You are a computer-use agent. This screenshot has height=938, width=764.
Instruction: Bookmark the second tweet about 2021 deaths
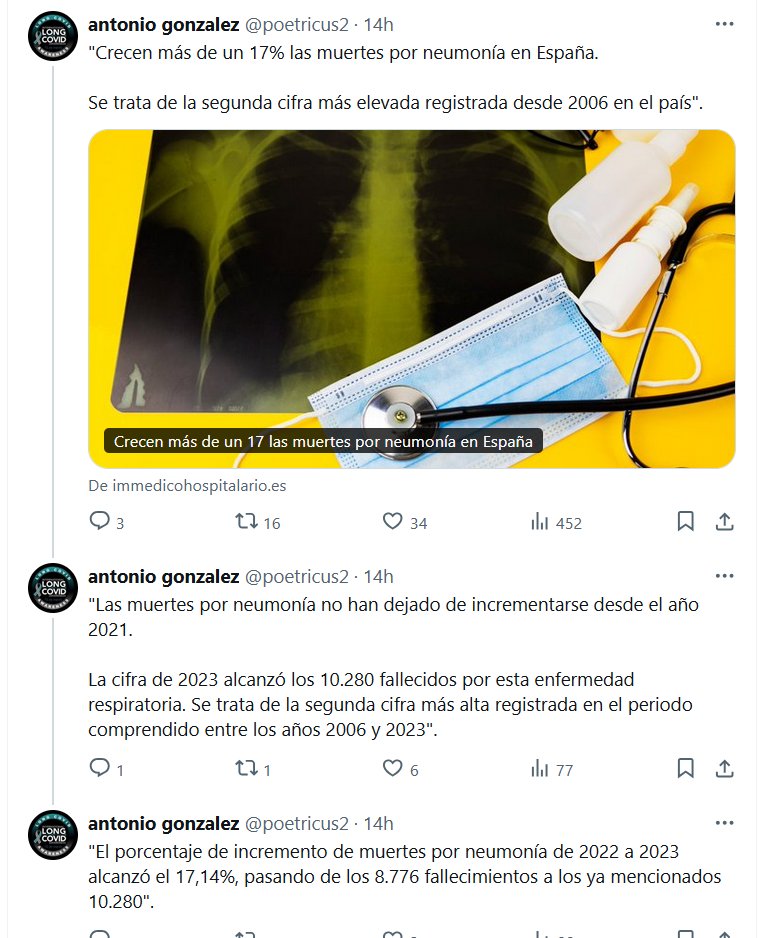point(686,768)
